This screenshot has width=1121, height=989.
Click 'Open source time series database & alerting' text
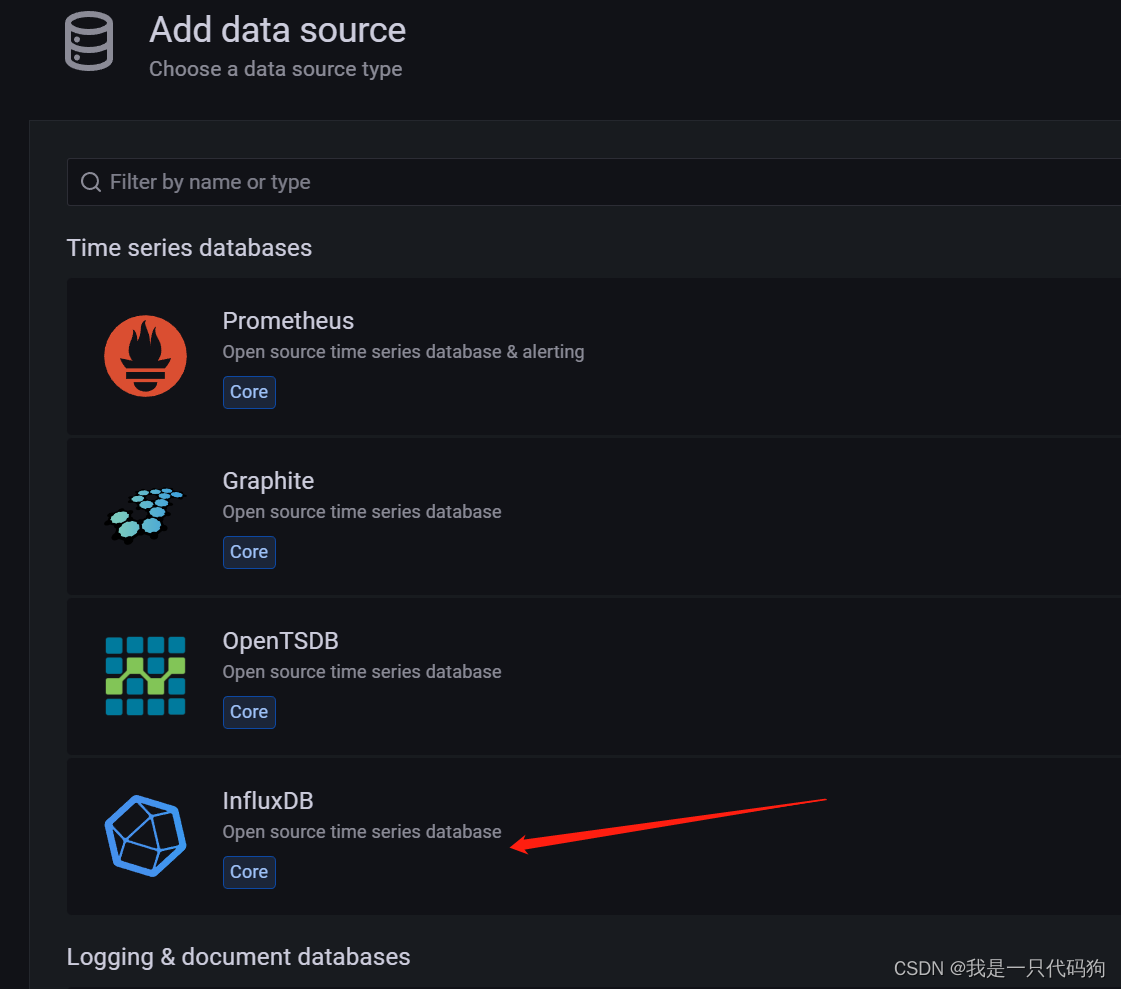(x=403, y=352)
